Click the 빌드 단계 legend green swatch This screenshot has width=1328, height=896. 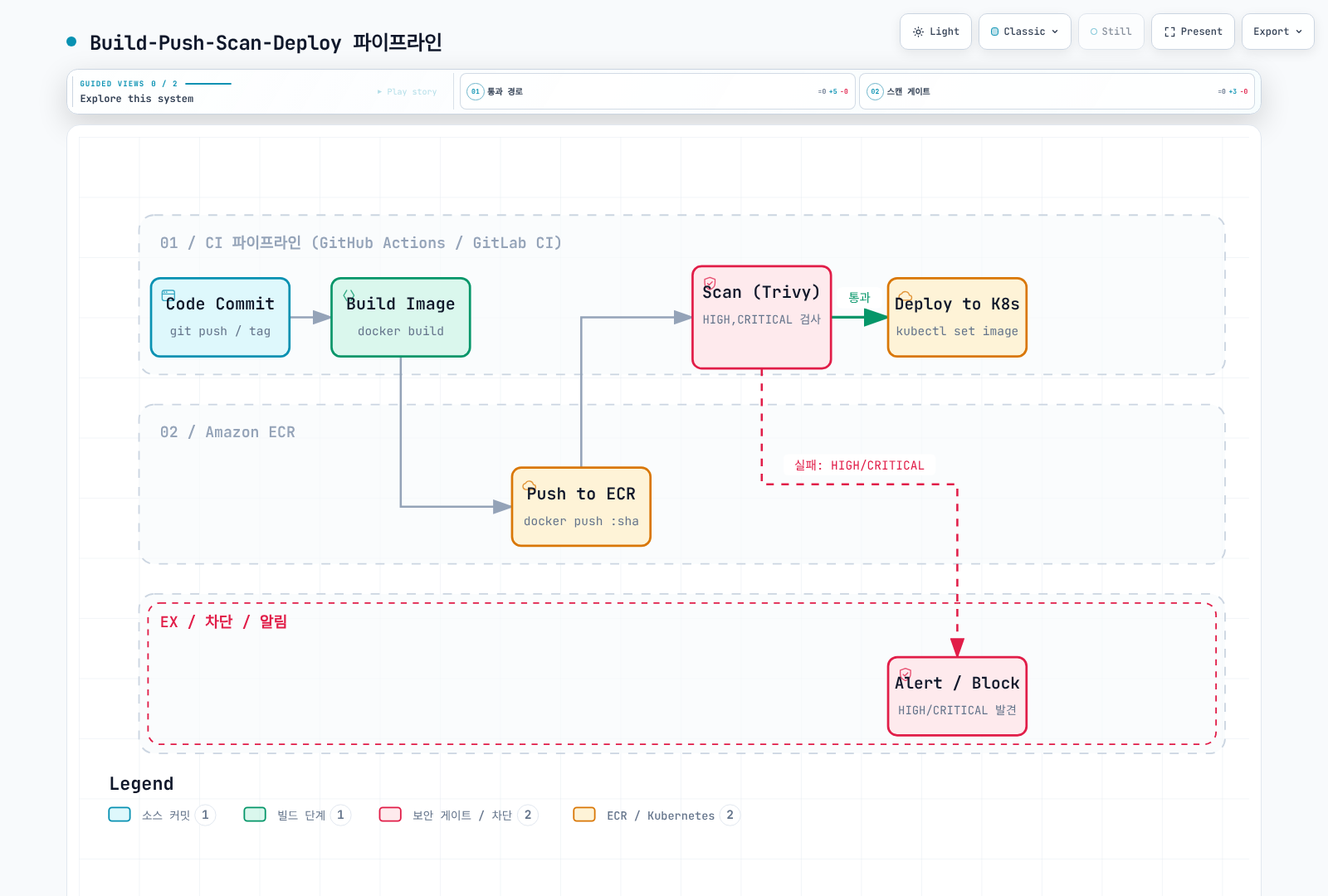point(255,815)
